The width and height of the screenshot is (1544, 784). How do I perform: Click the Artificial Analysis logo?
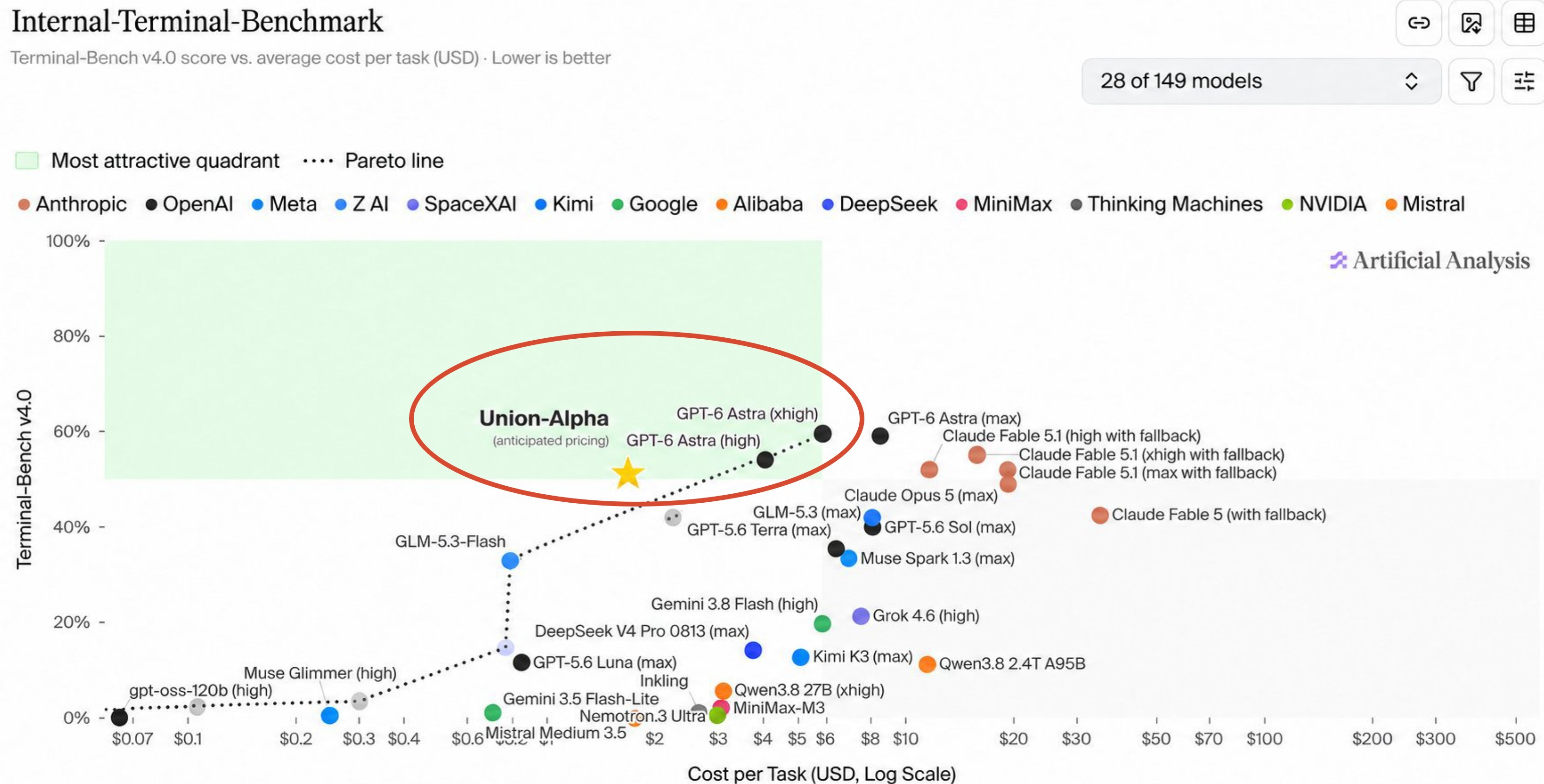[x=1429, y=261]
